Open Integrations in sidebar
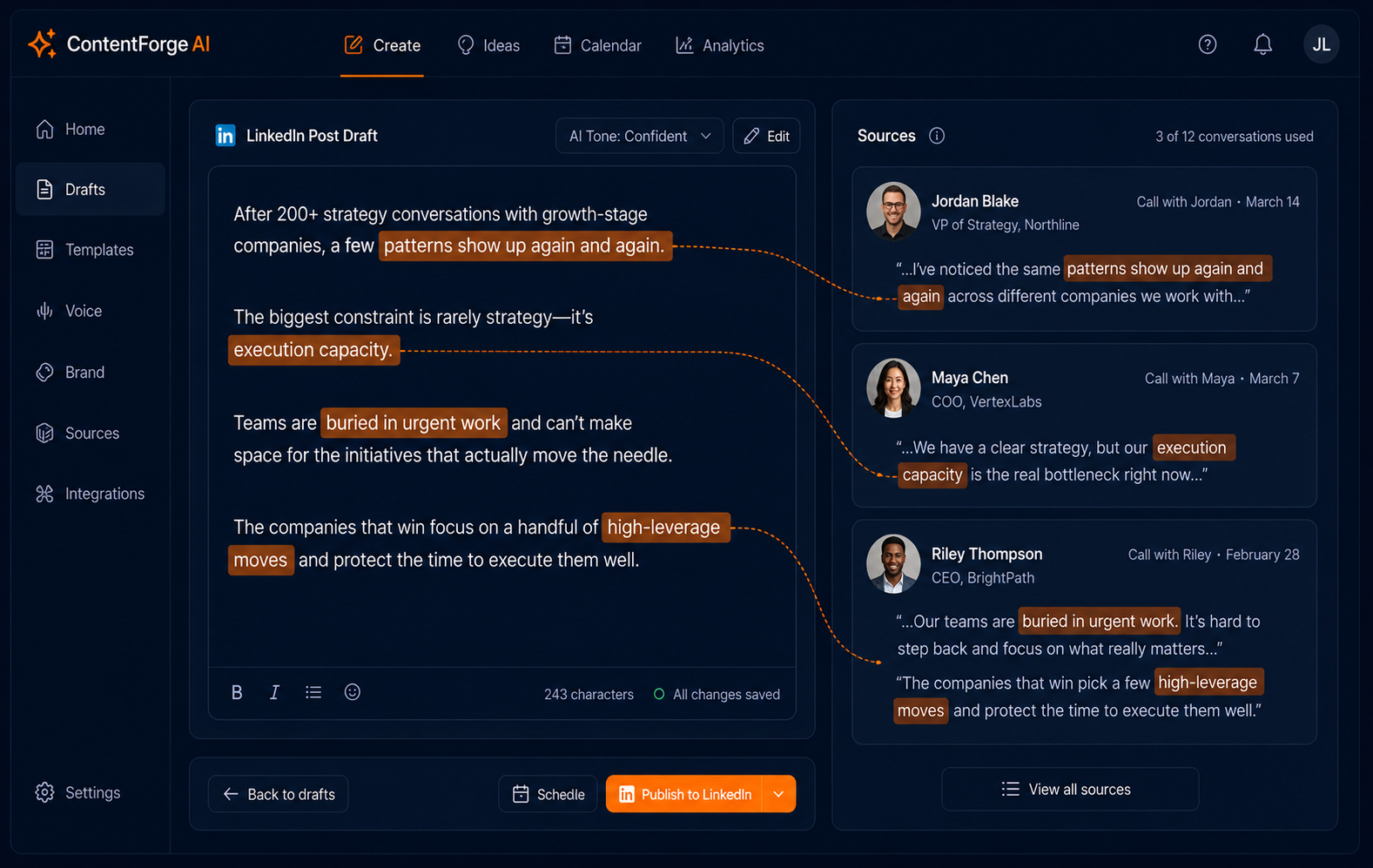 [x=90, y=494]
